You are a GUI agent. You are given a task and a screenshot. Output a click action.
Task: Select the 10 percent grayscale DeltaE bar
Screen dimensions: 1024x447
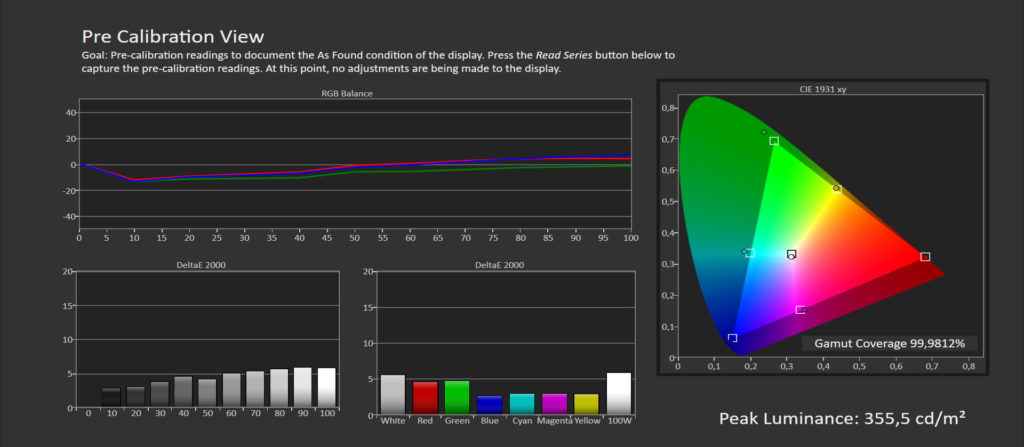coord(111,398)
